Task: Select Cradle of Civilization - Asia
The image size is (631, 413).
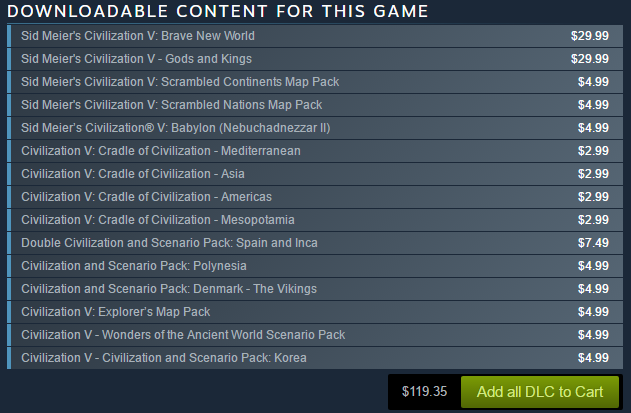Action: [x=134, y=174]
